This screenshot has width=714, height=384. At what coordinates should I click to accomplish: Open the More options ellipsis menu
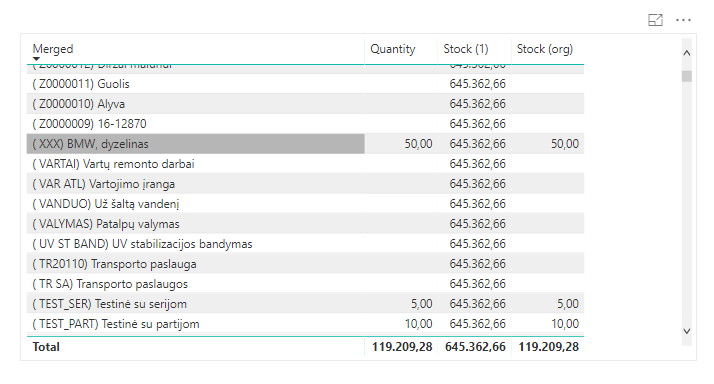(x=683, y=20)
